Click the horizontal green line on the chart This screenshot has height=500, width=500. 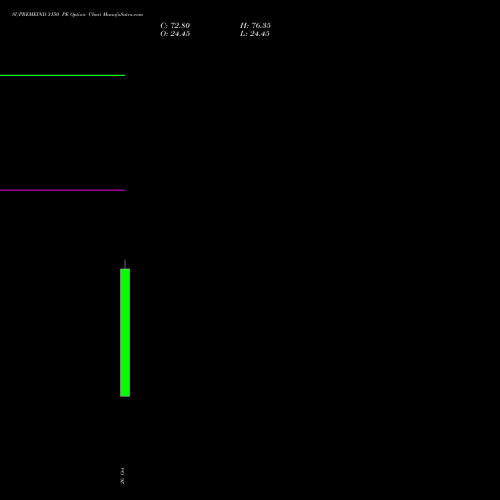coord(62,75)
